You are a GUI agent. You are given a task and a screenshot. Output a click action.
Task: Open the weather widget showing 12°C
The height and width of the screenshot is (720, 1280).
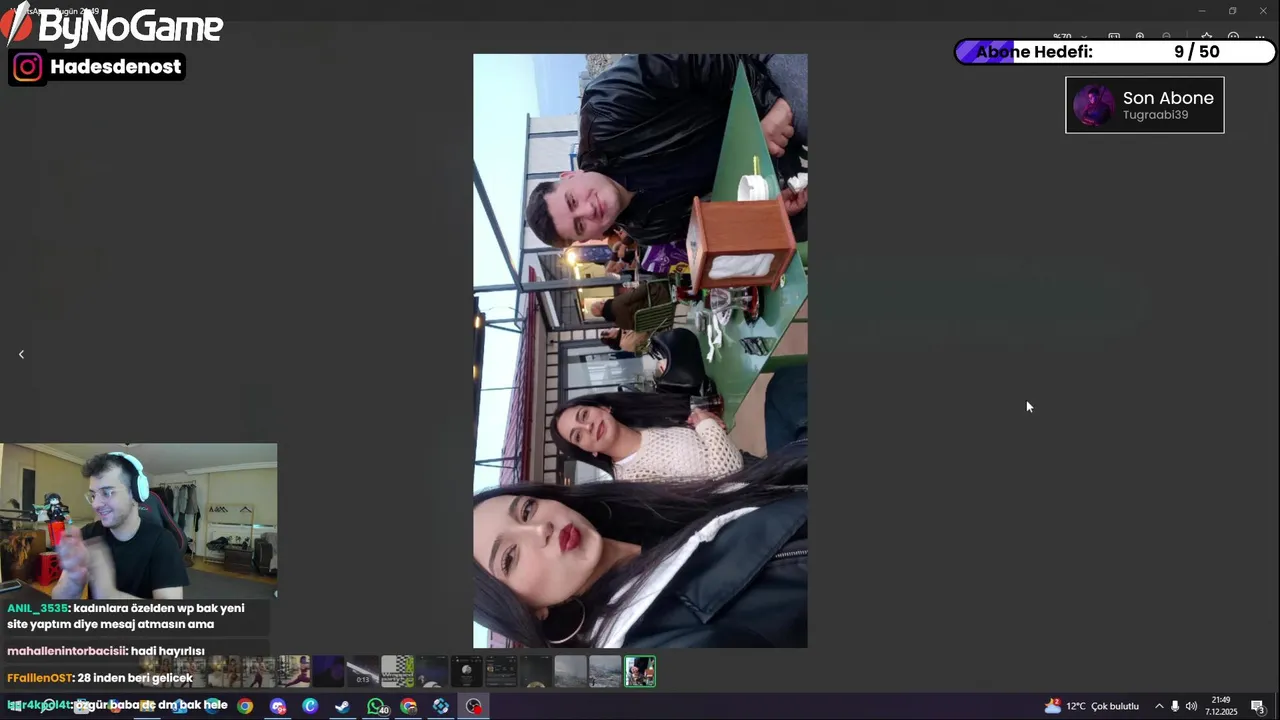pyautogui.click(x=1092, y=706)
